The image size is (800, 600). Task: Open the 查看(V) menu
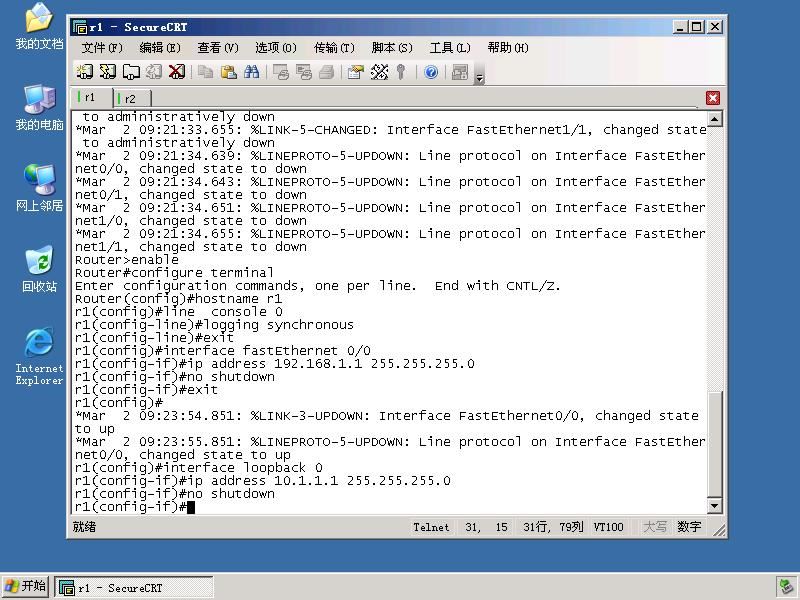pyautogui.click(x=218, y=48)
